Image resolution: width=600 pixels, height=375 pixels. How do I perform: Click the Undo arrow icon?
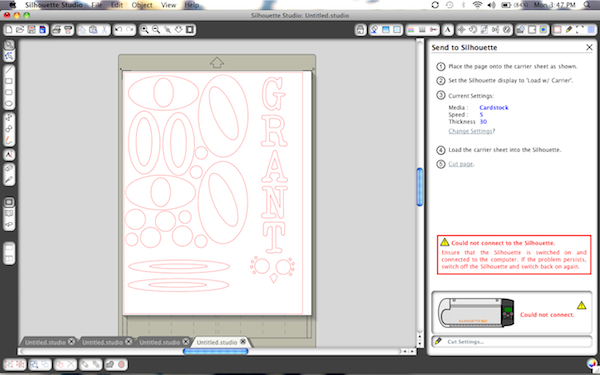[x=119, y=29]
